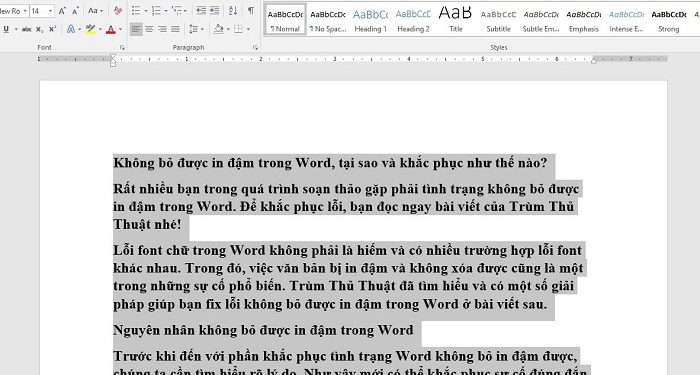Apply the Title style
This screenshot has height=375, width=700.
(x=455, y=20)
